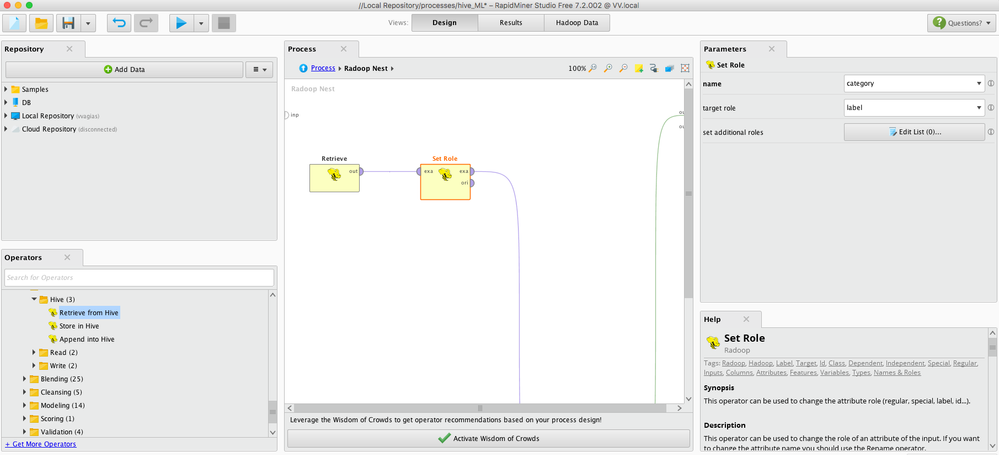Expand the Modeling (14) operator folder
This screenshot has width=999, height=455.
click(25, 405)
